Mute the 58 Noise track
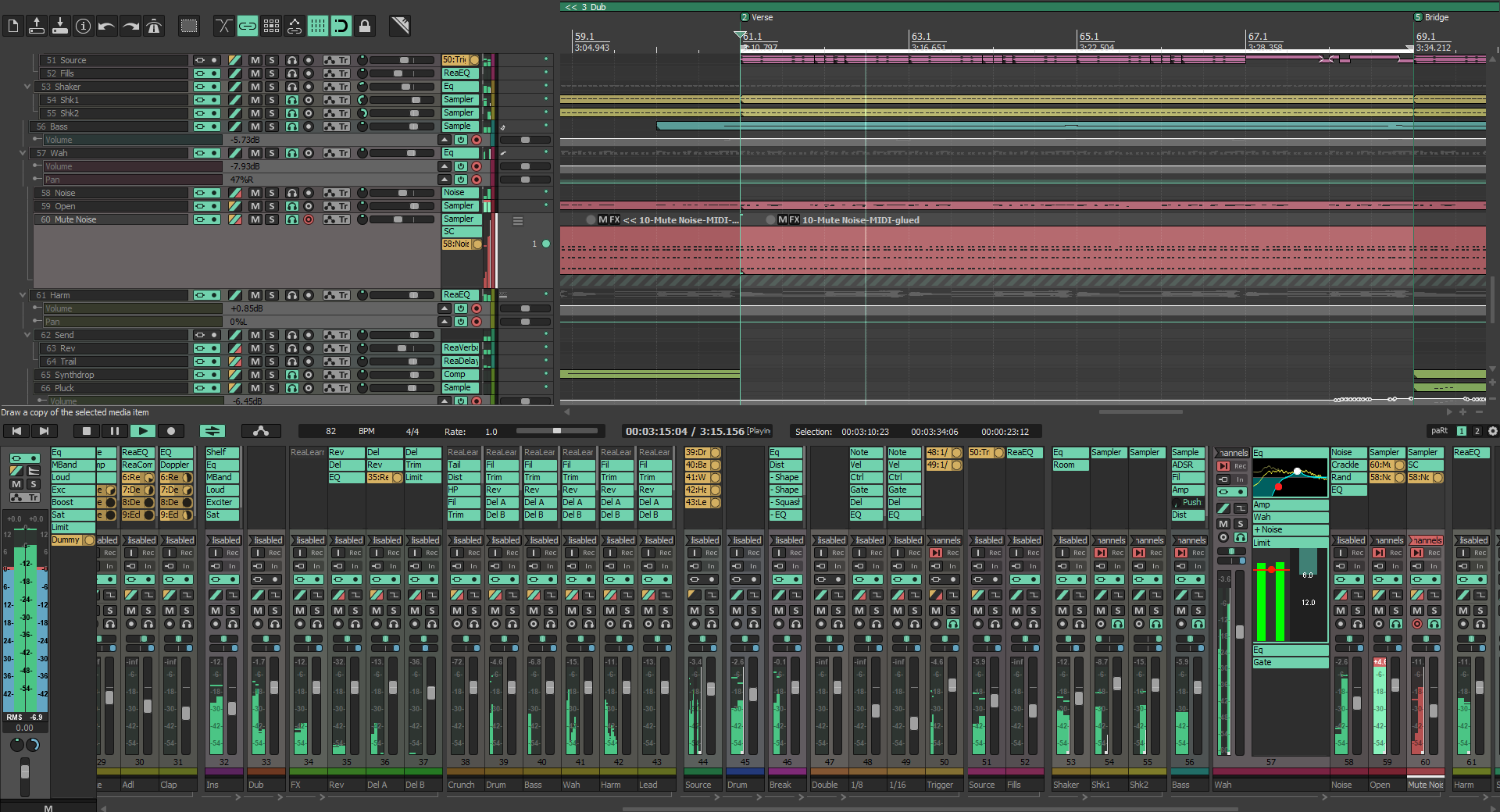This screenshot has width=1500, height=812. coord(255,193)
